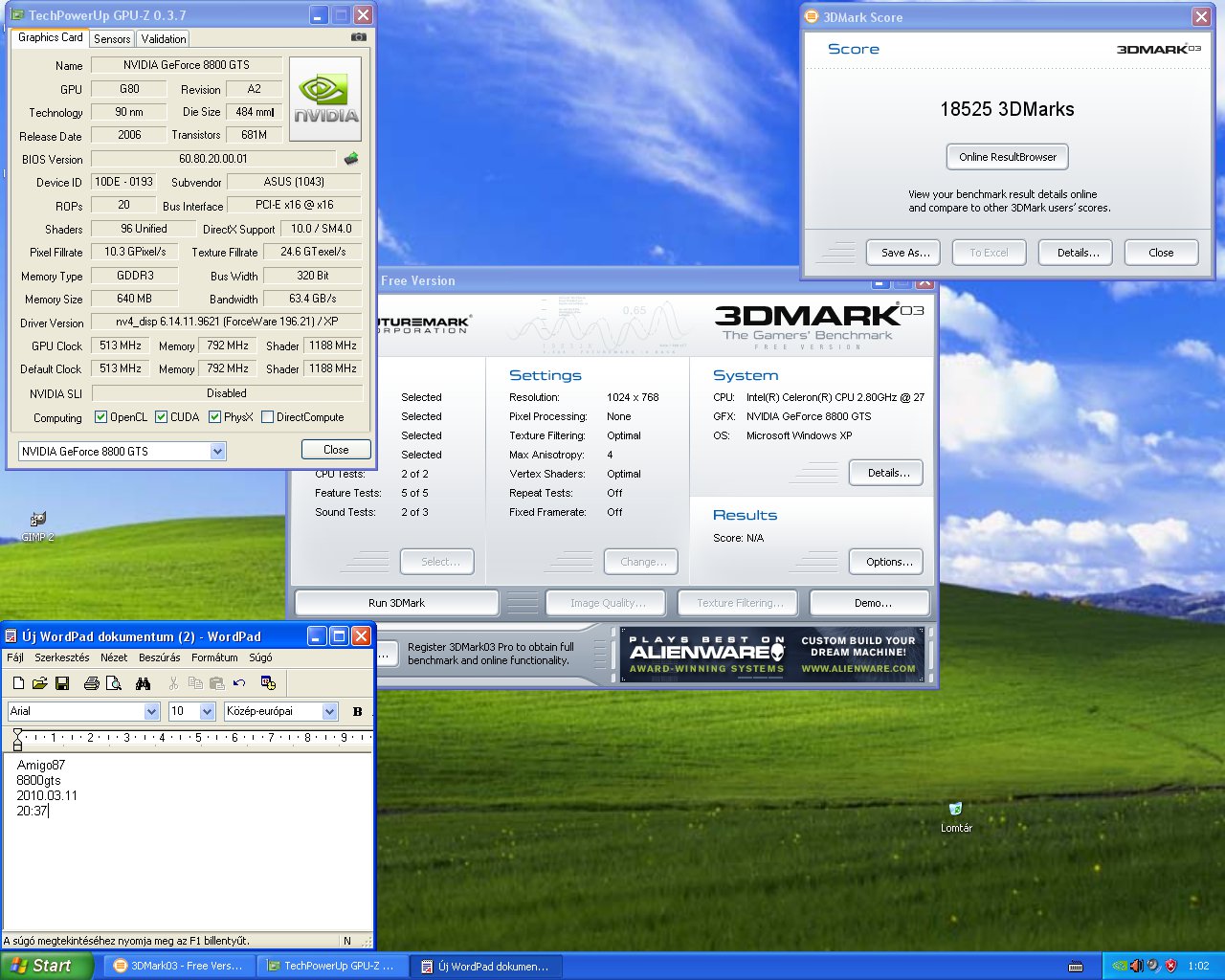Viewport: 1225px width, 980px height.
Task: Toggle Bold formatting in WordPad
Action: point(358,711)
